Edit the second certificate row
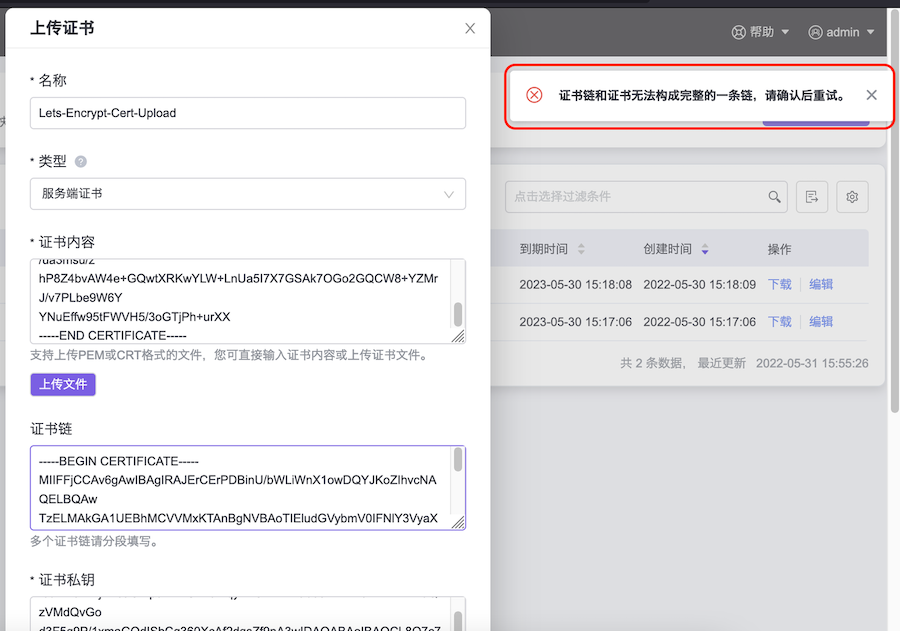 click(x=821, y=321)
